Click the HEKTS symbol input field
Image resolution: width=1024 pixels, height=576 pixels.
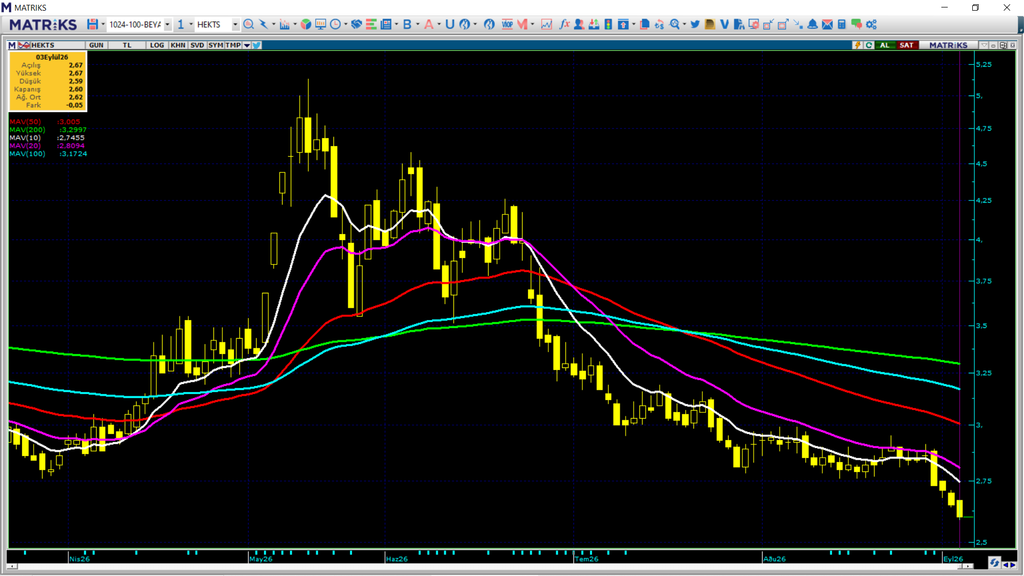click(212, 25)
